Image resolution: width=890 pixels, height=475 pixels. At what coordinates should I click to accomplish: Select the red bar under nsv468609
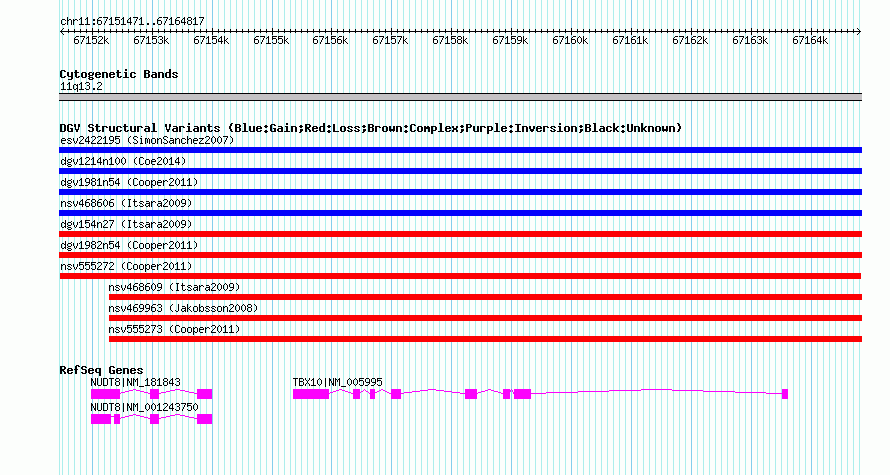tap(485, 297)
